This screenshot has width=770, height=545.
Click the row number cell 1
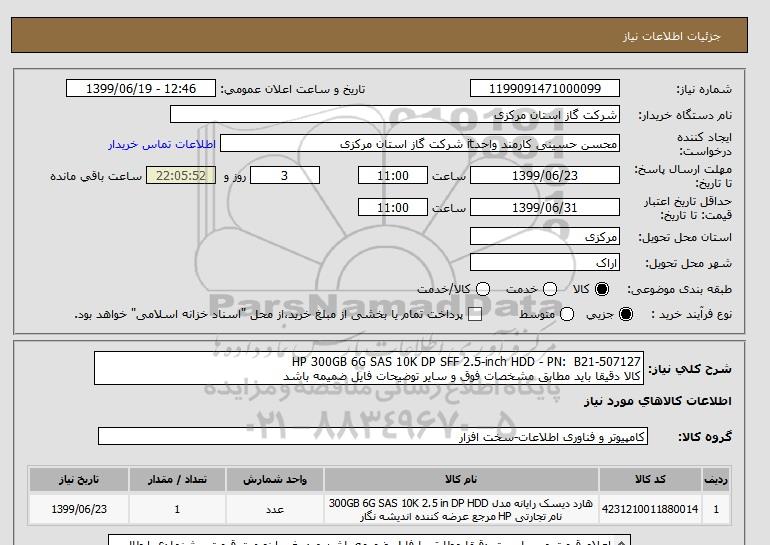point(716,510)
